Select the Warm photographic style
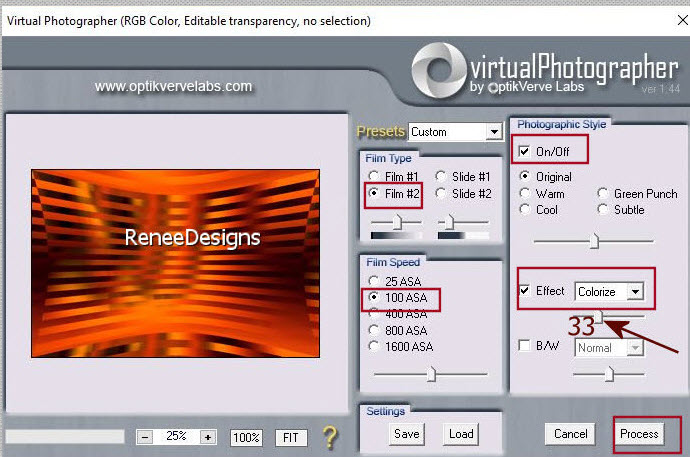Viewport: 690px width, 457px height. tap(525, 193)
